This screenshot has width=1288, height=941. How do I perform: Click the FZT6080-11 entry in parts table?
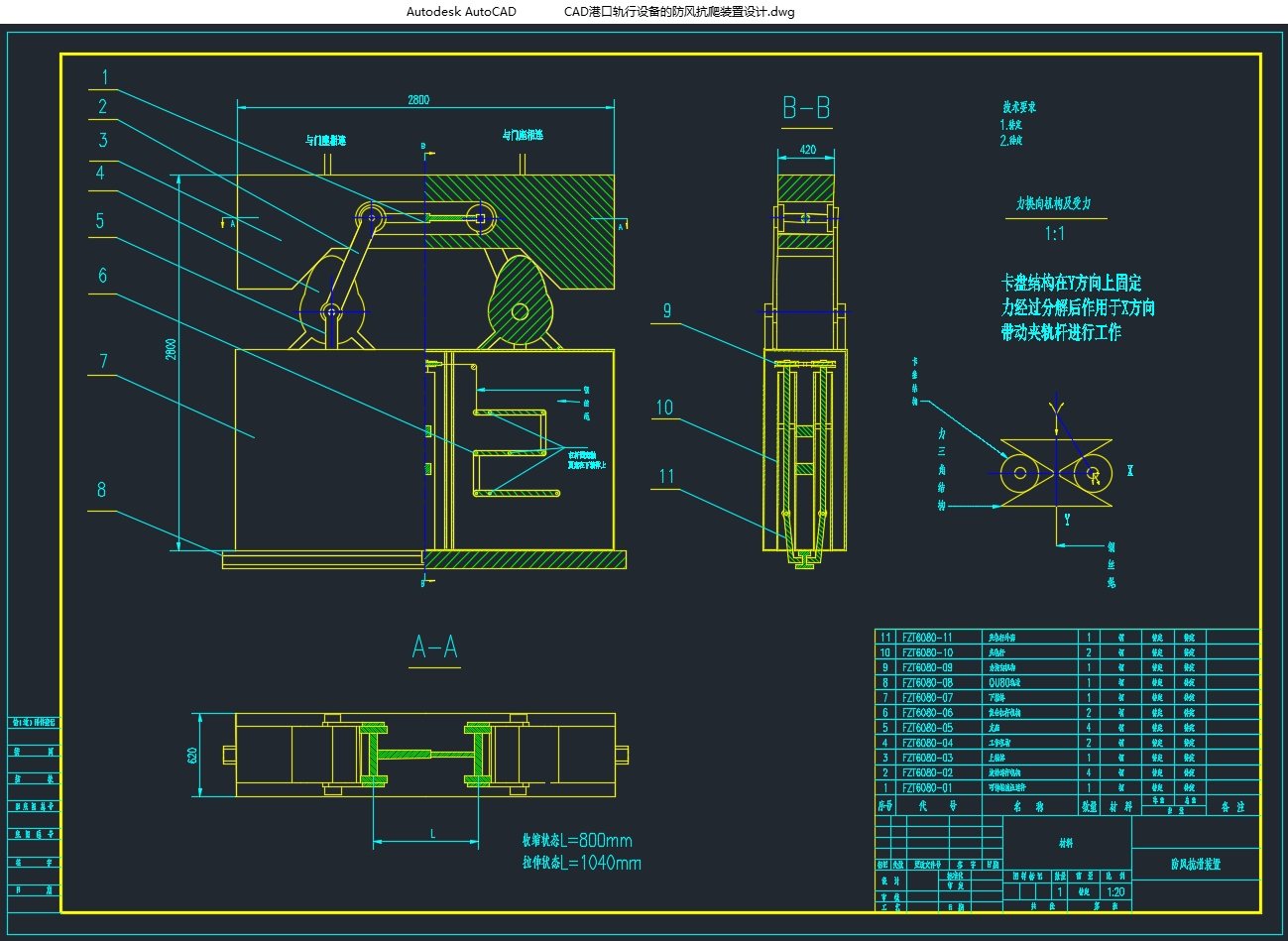927,638
